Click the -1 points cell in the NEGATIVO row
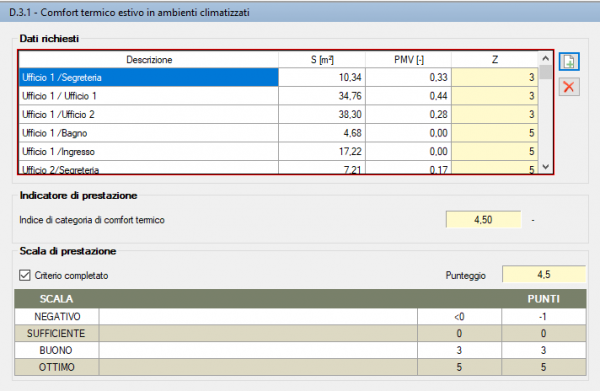600x391 pixels. 543,316
